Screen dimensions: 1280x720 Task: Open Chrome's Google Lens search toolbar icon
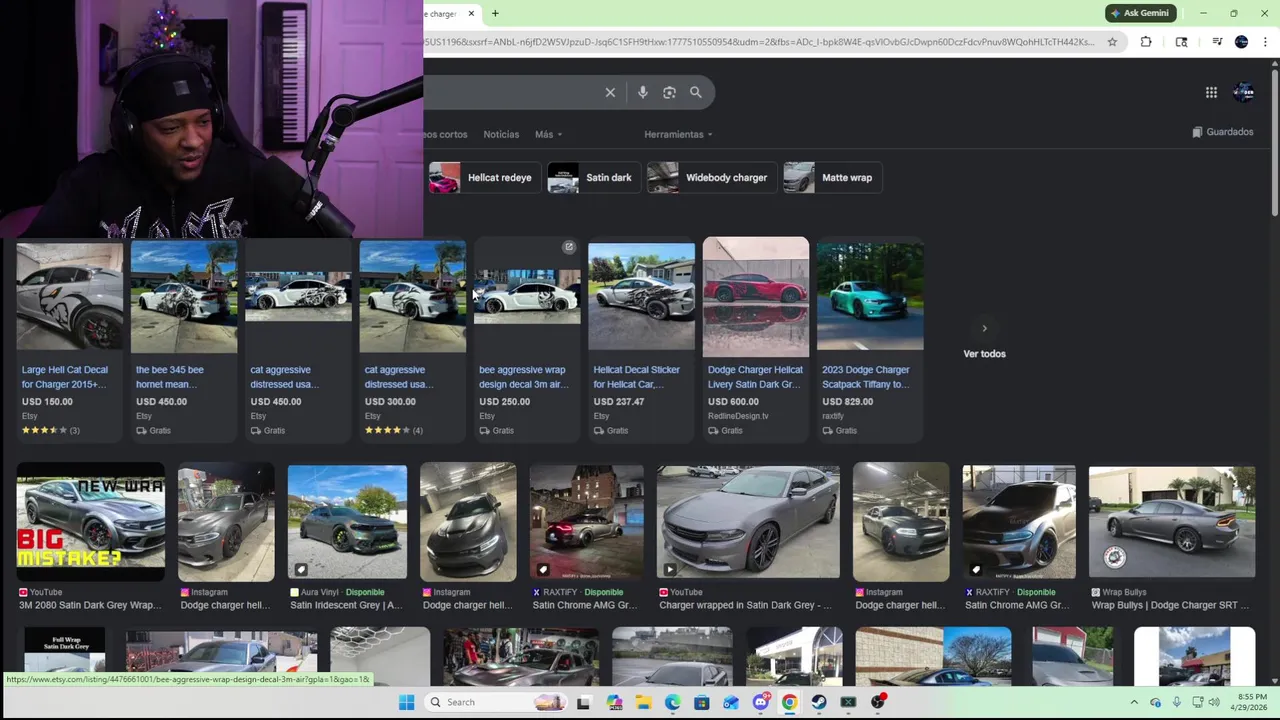coord(1181,42)
